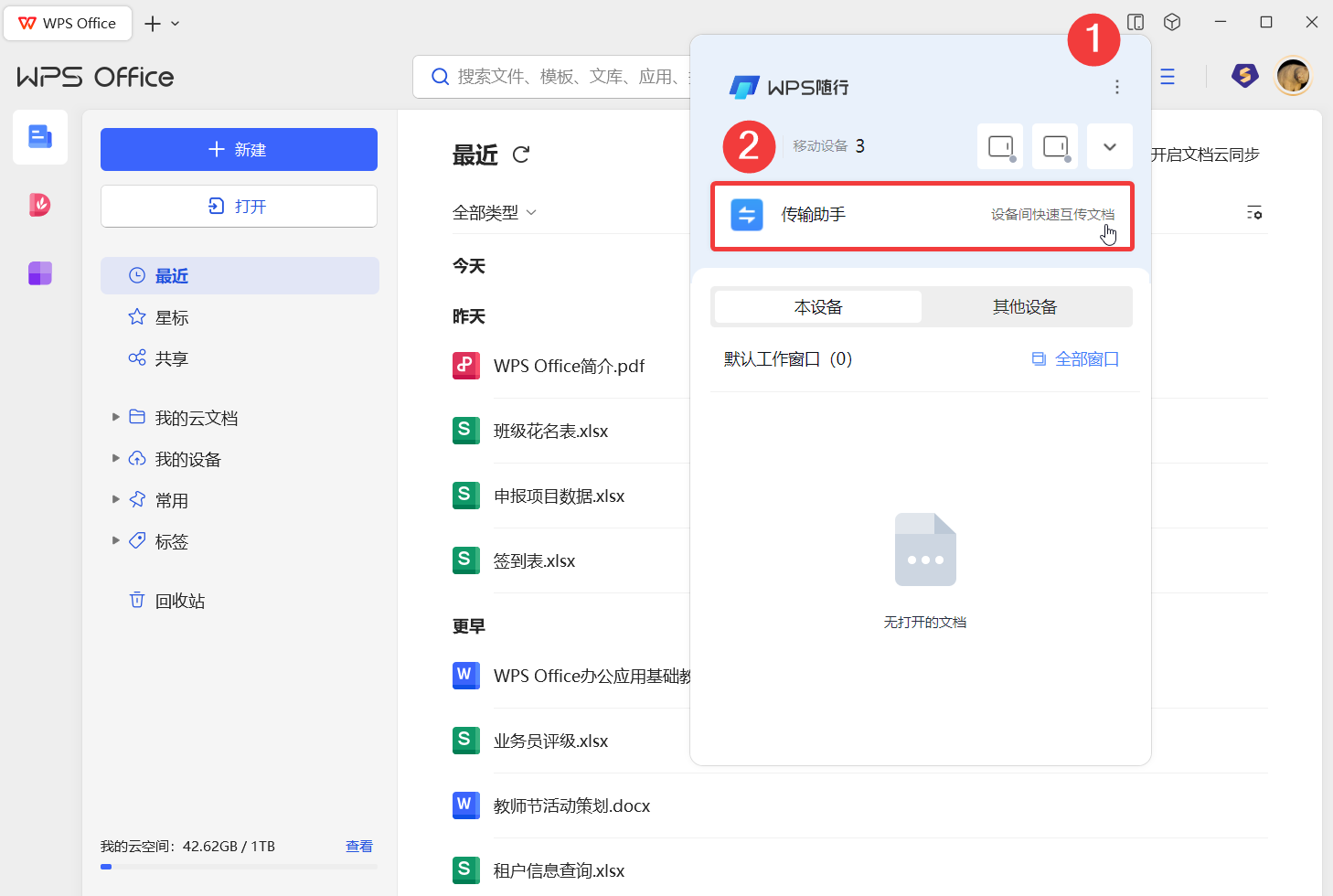Click the cube icon in title bar

tap(1172, 22)
